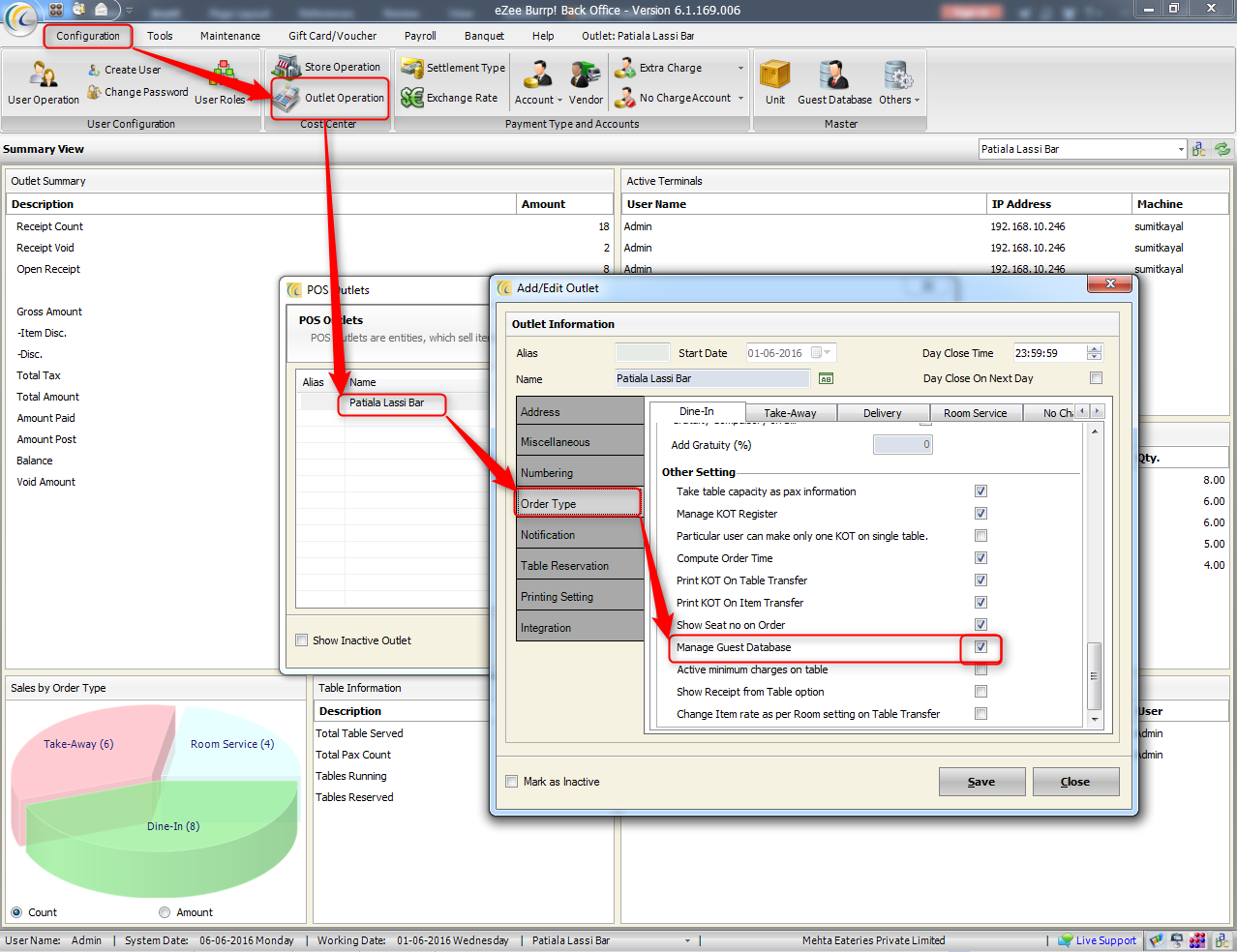Click the outlet Name field
Viewport: 1237px width, 952px height.
[712, 378]
